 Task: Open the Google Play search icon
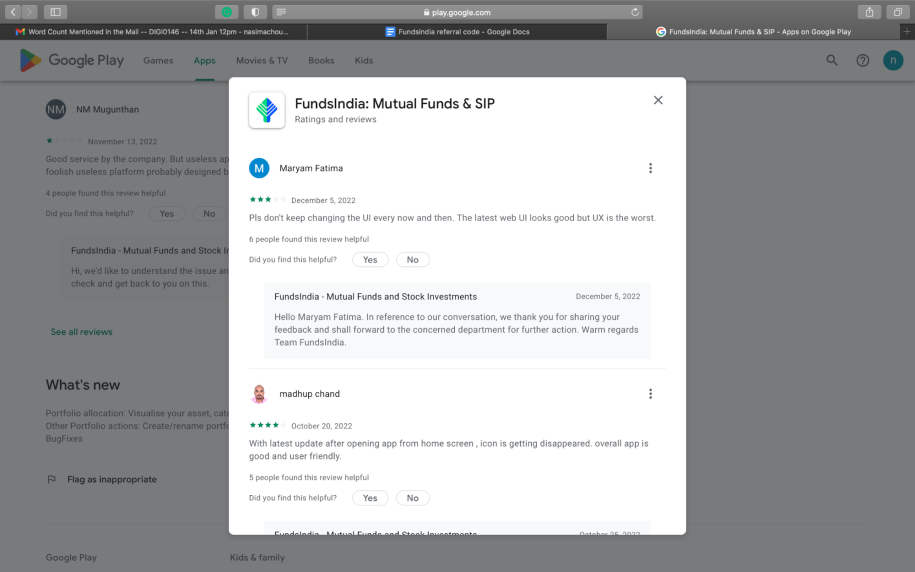[832, 60]
